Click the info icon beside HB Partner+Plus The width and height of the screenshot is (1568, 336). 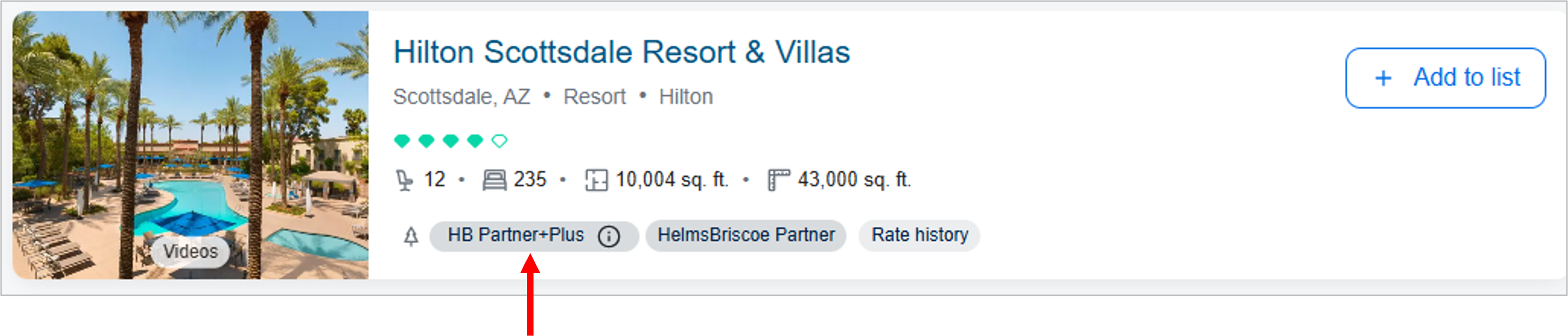point(609,235)
